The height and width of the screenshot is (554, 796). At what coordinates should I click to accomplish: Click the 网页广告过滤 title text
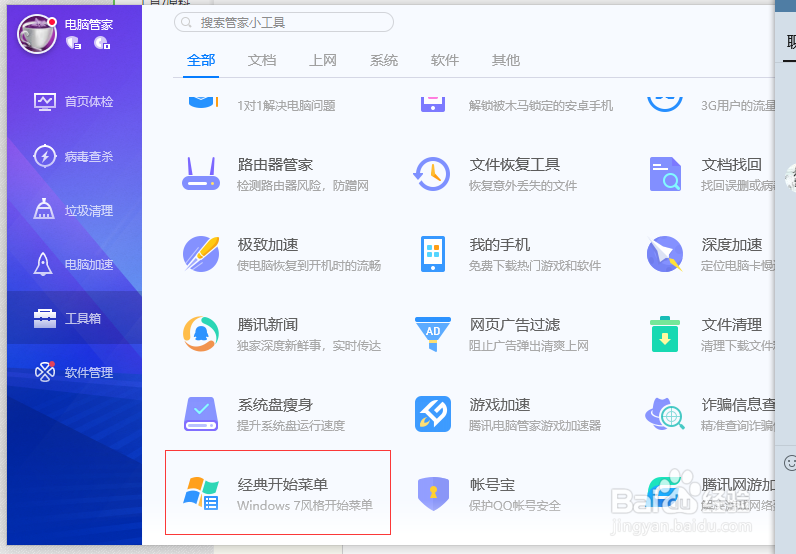click(515, 324)
